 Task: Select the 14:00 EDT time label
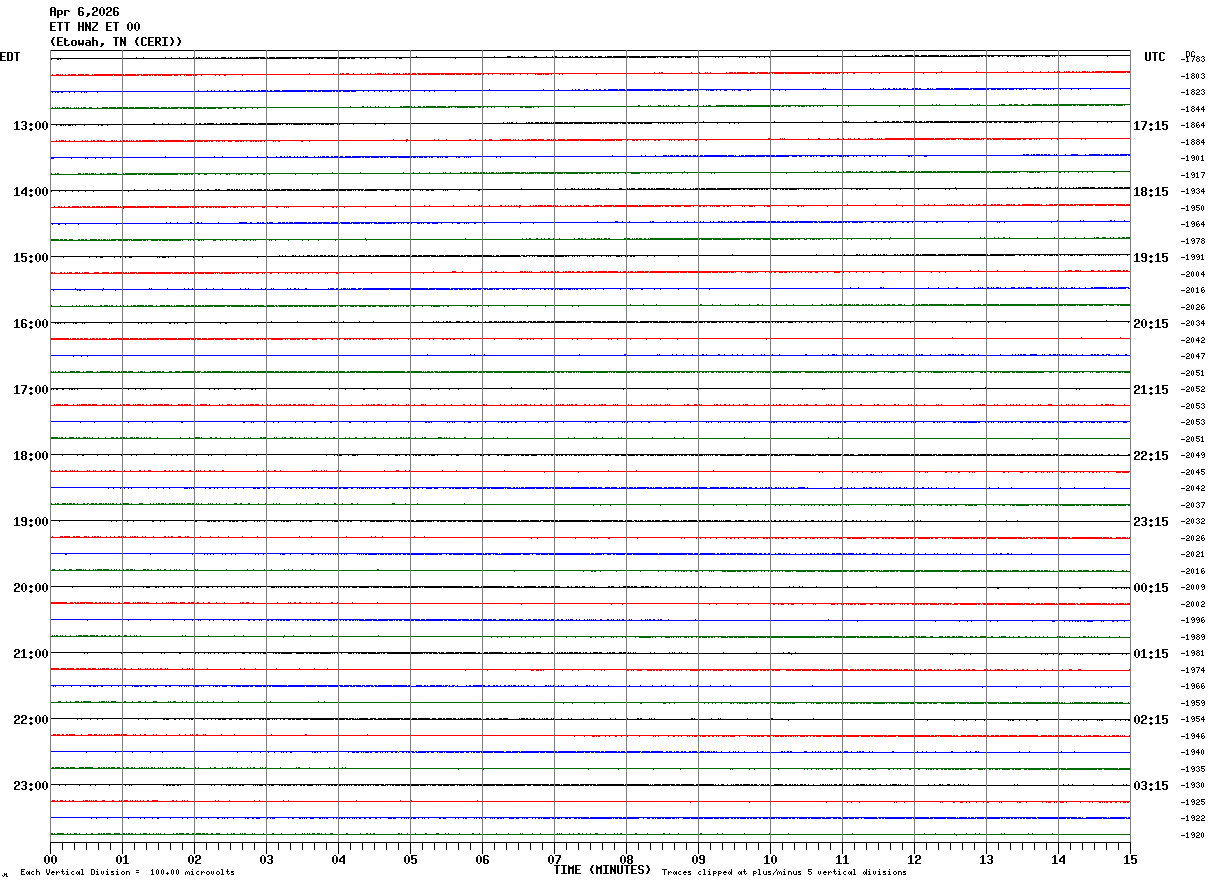31,192
